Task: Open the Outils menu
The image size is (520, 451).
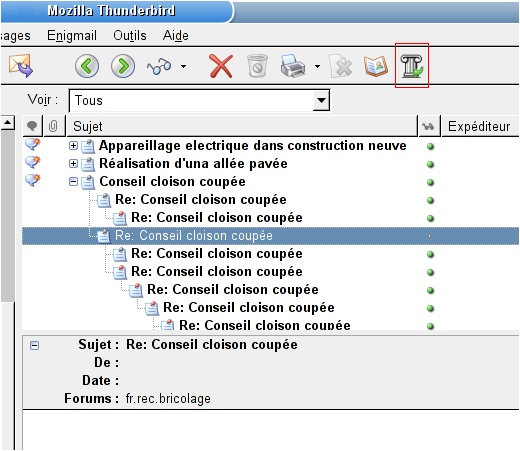Action: 130,35
